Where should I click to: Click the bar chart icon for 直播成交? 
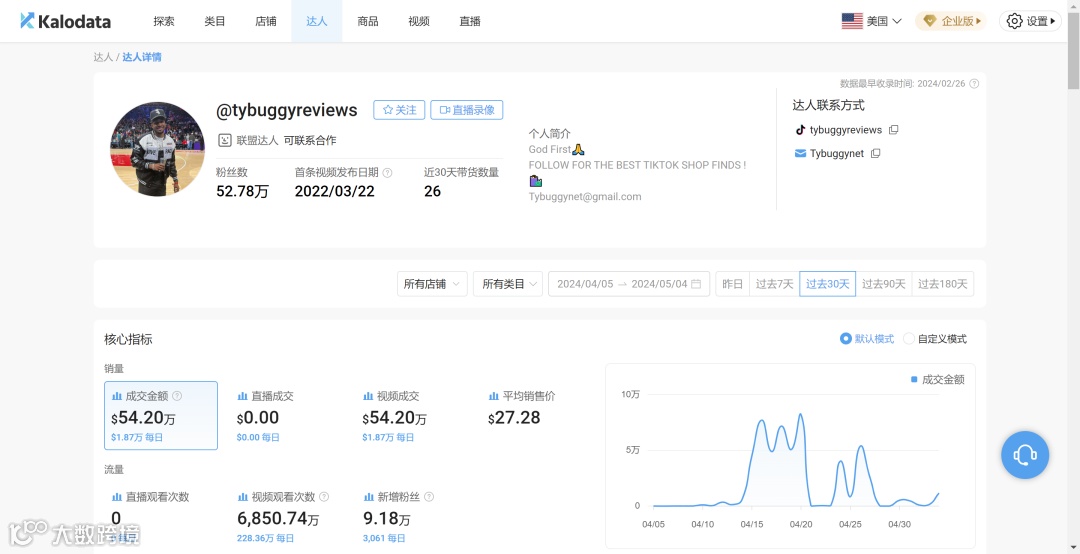click(242, 396)
